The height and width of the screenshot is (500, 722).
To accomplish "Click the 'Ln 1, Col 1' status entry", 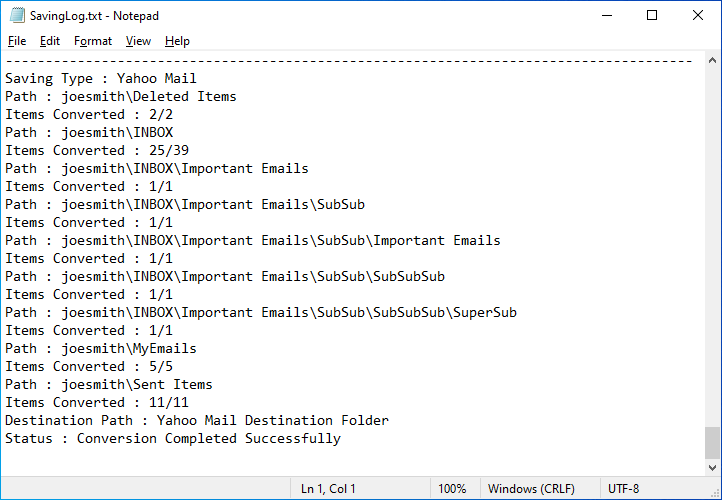I will click(328, 488).
